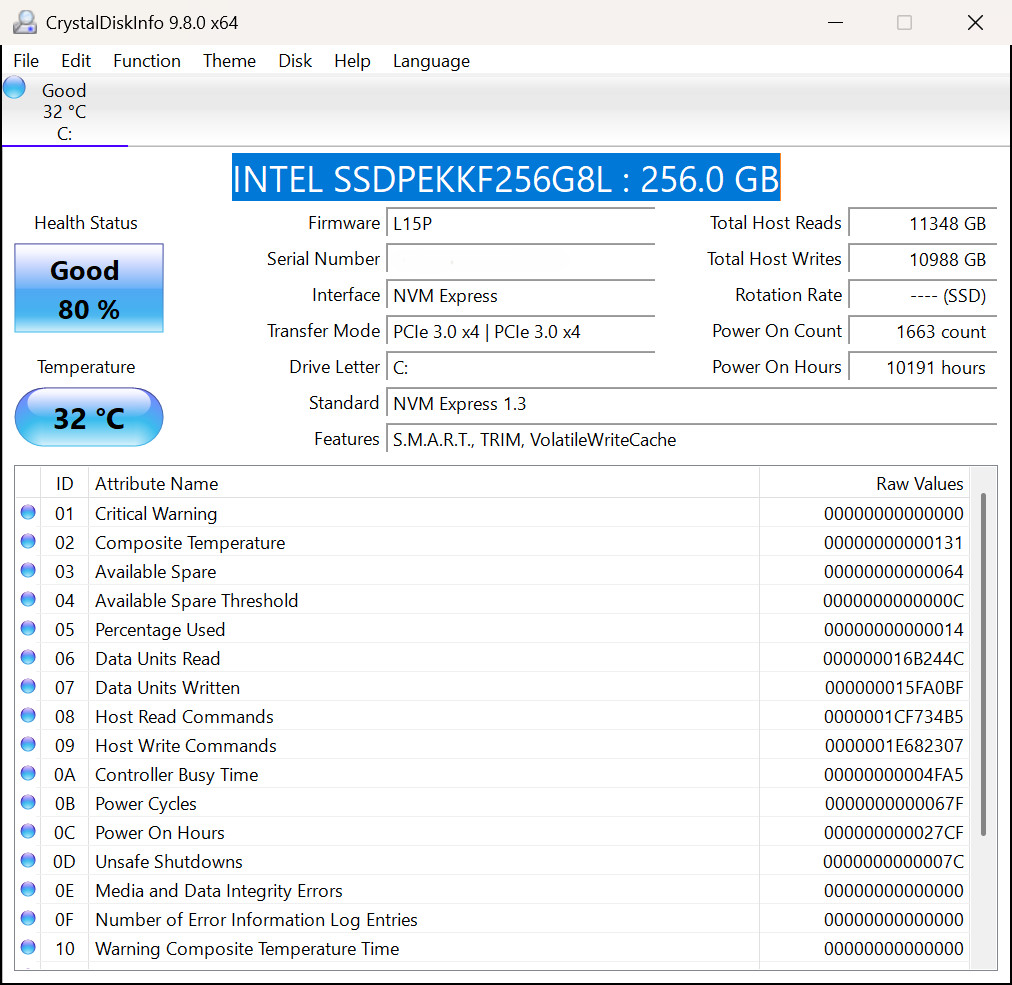This screenshot has height=985, width=1012.
Task: Open the Edit menu
Action: tap(76, 61)
